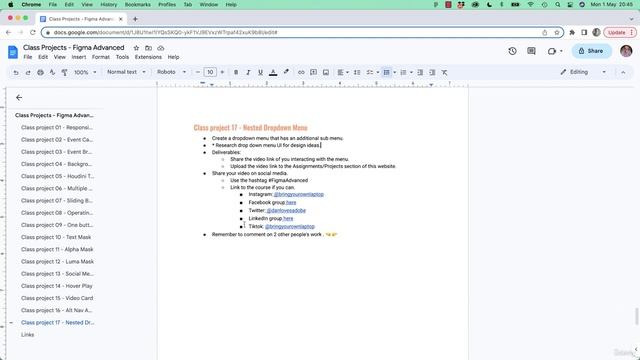Open the macOS Spotlight search icon
The height and width of the screenshot is (360, 640).
557,4
